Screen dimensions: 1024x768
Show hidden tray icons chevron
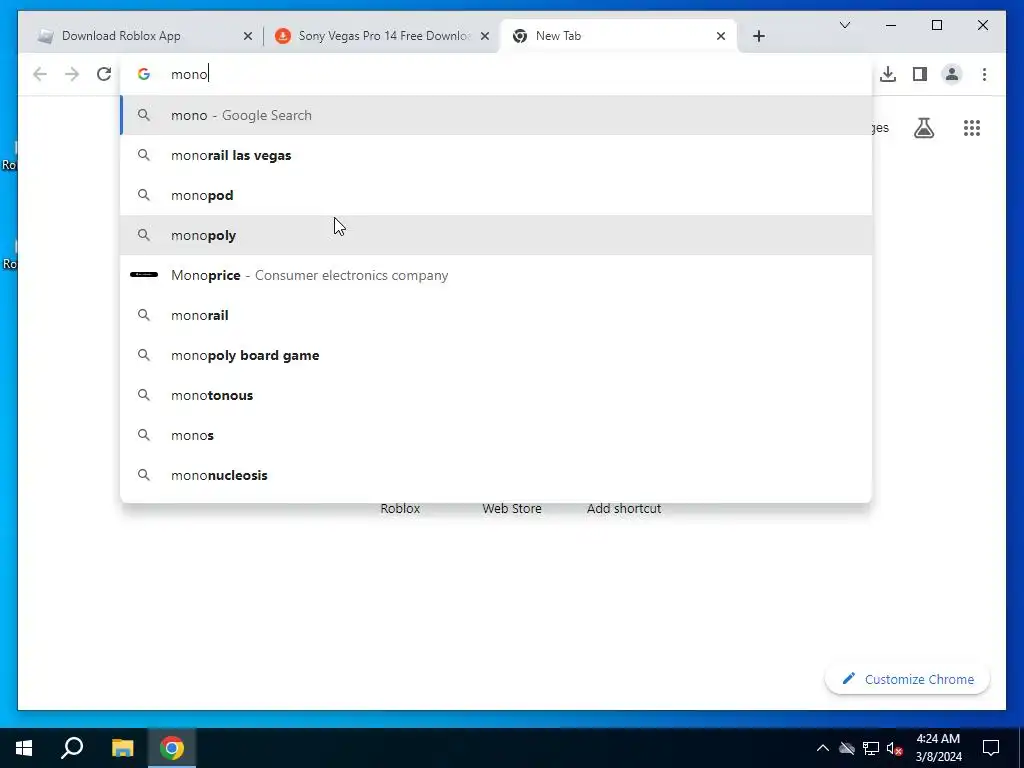pyautogui.click(x=823, y=748)
